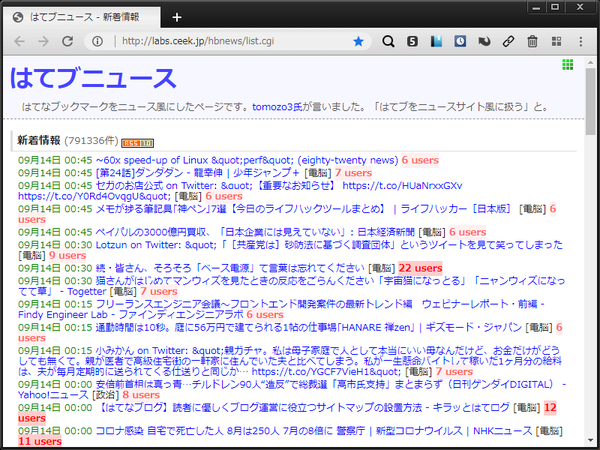The width and height of the screenshot is (600, 450).
Task: Open the chain link extension icon
Action: click(508, 41)
